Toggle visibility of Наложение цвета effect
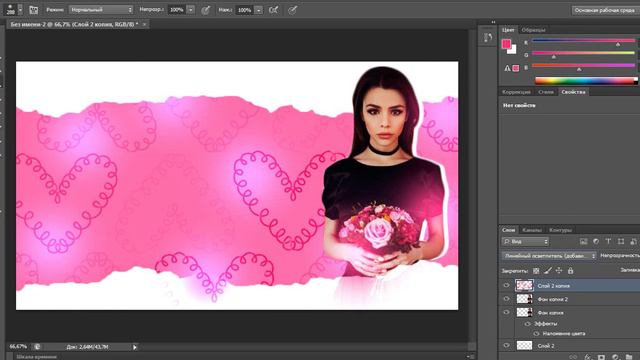 [536, 334]
